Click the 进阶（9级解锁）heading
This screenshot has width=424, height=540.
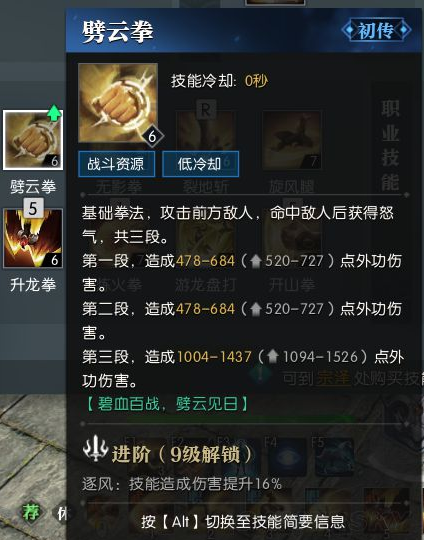click(182, 455)
